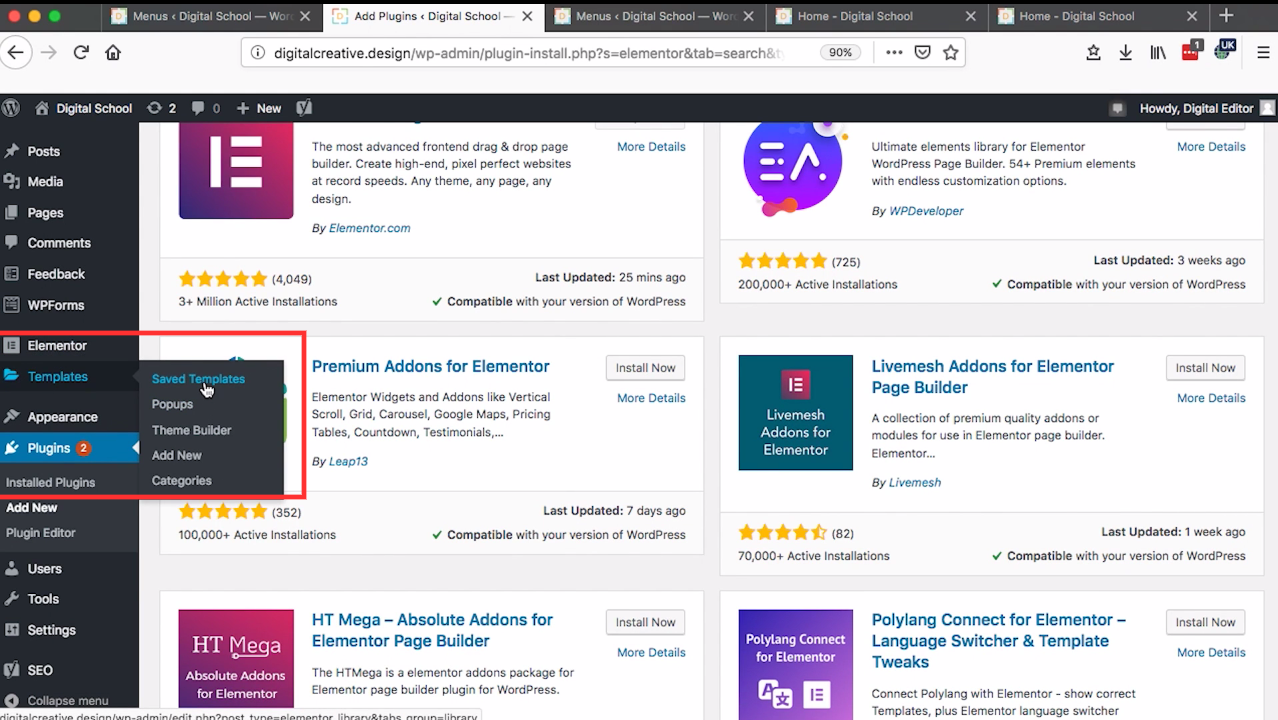Open More Details for Premium Addons
Screen dimensions: 1278x720
651,398
